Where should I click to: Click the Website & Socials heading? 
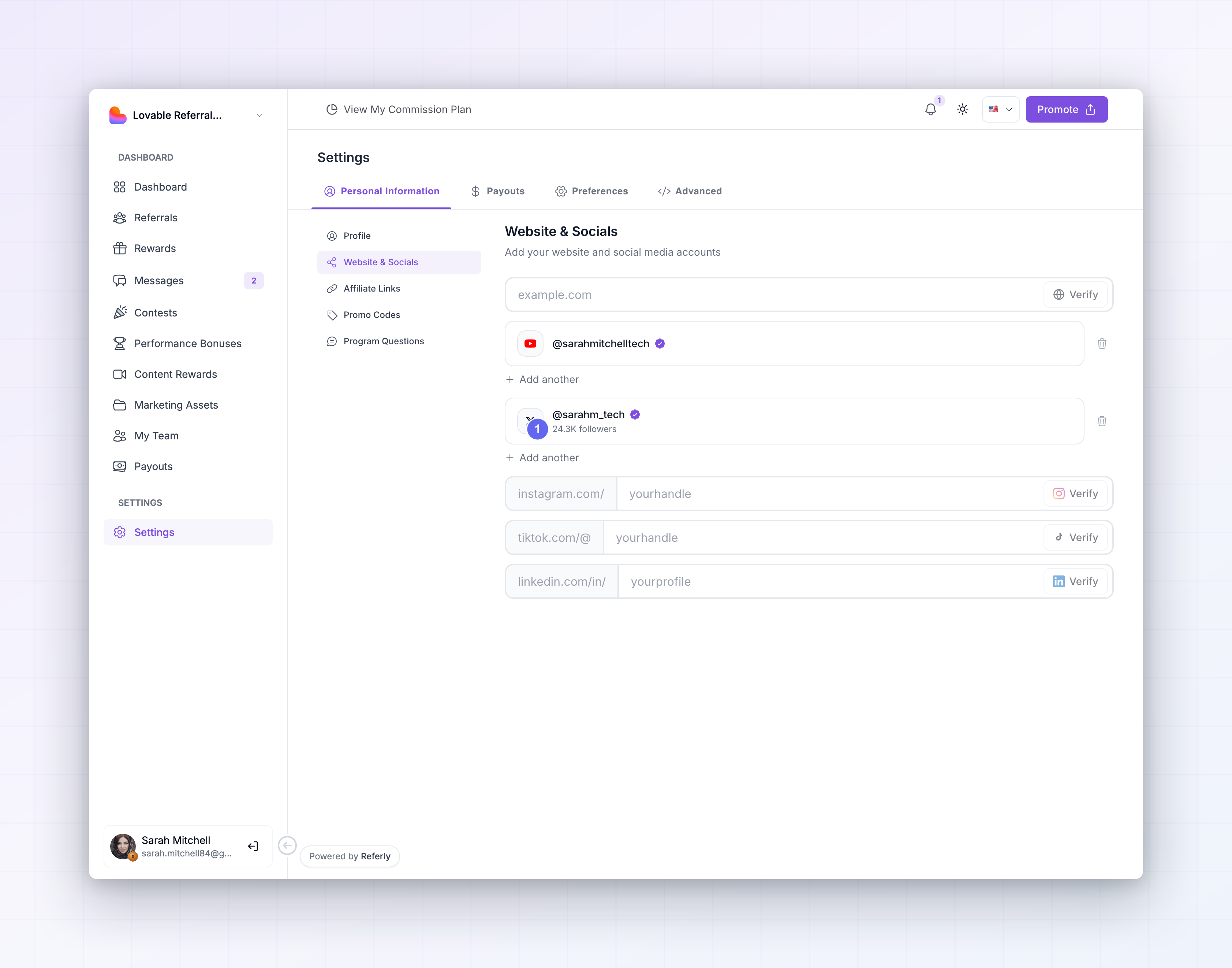point(561,231)
